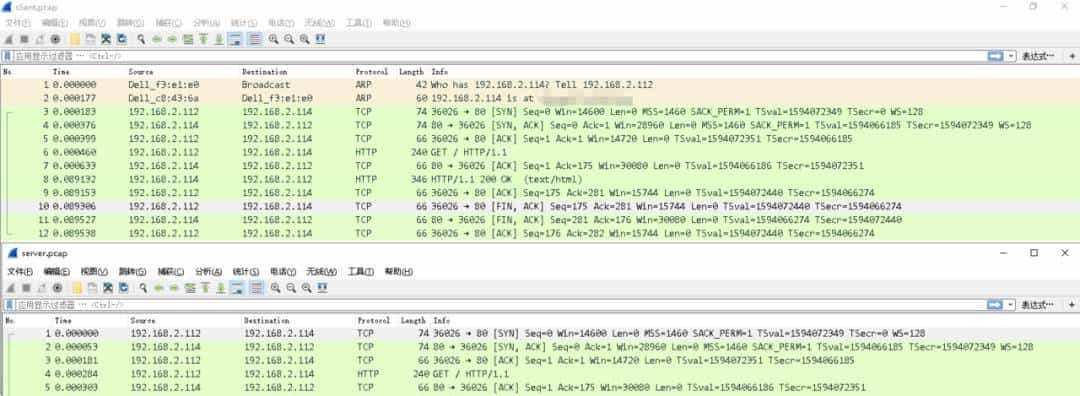Reload capture file icon in server.pcap toolbar
Viewport: 1080px width, 396px height.
123,288
